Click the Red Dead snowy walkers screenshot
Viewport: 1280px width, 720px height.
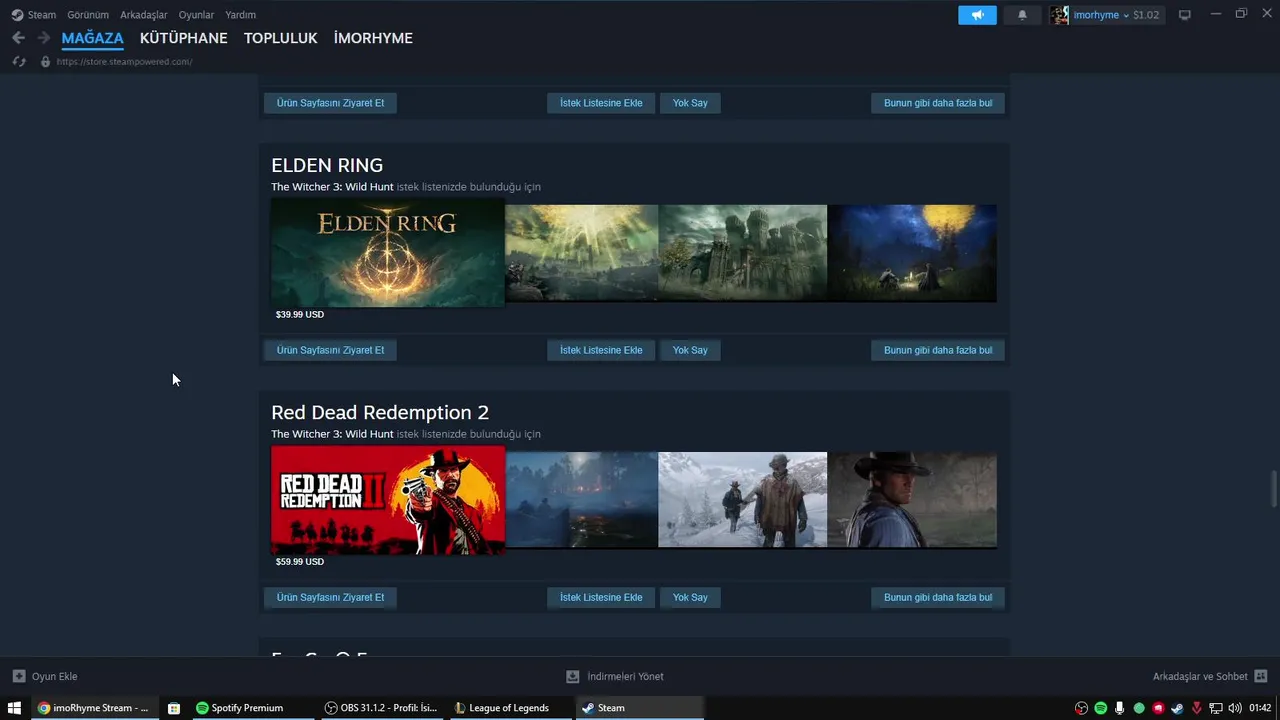click(743, 500)
